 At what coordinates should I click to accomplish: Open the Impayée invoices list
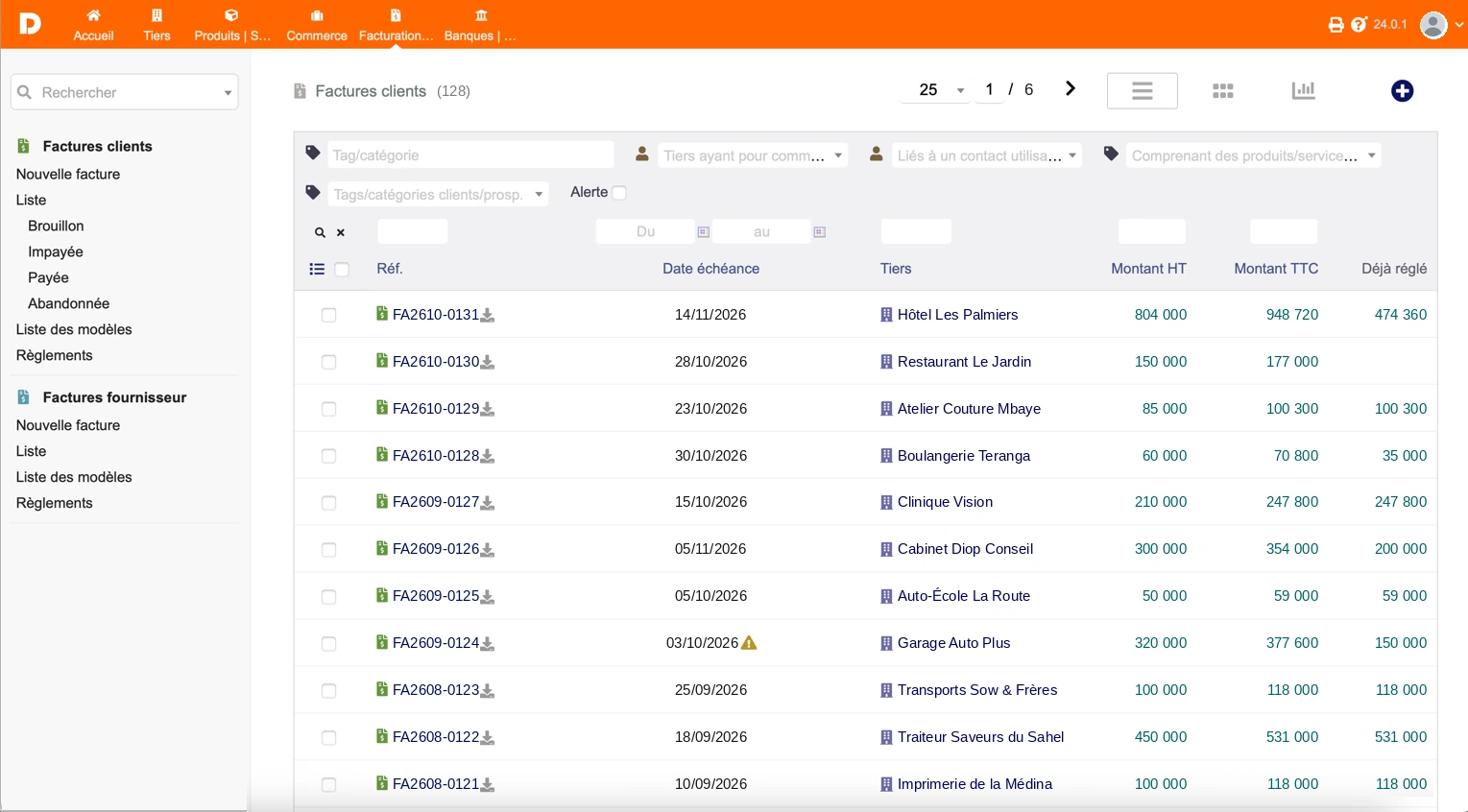click(x=56, y=251)
